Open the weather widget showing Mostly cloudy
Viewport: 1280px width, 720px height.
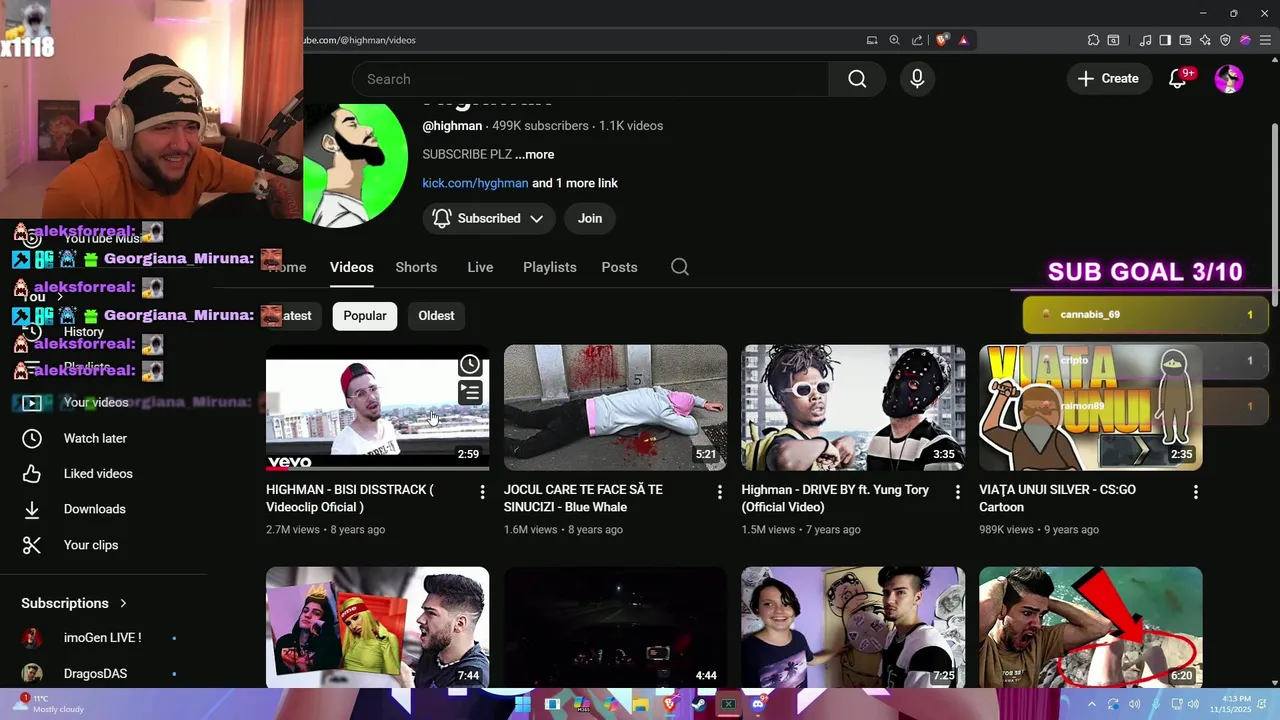click(x=48, y=704)
